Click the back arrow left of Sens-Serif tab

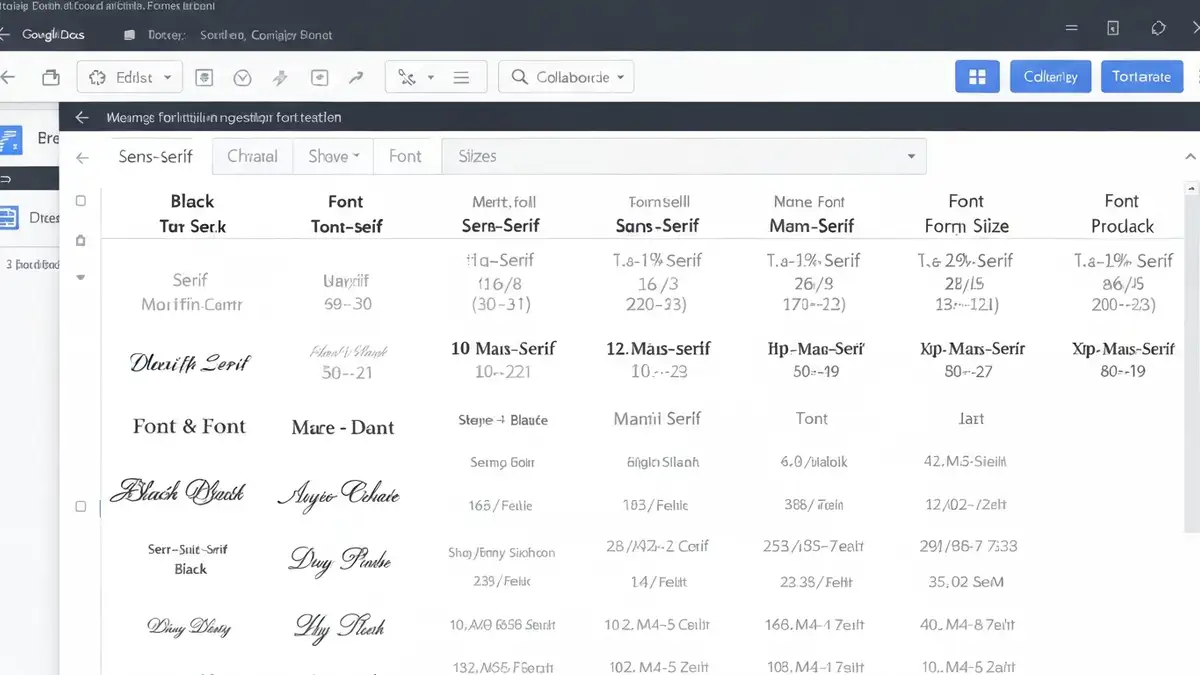pyautogui.click(x=82, y=157)
